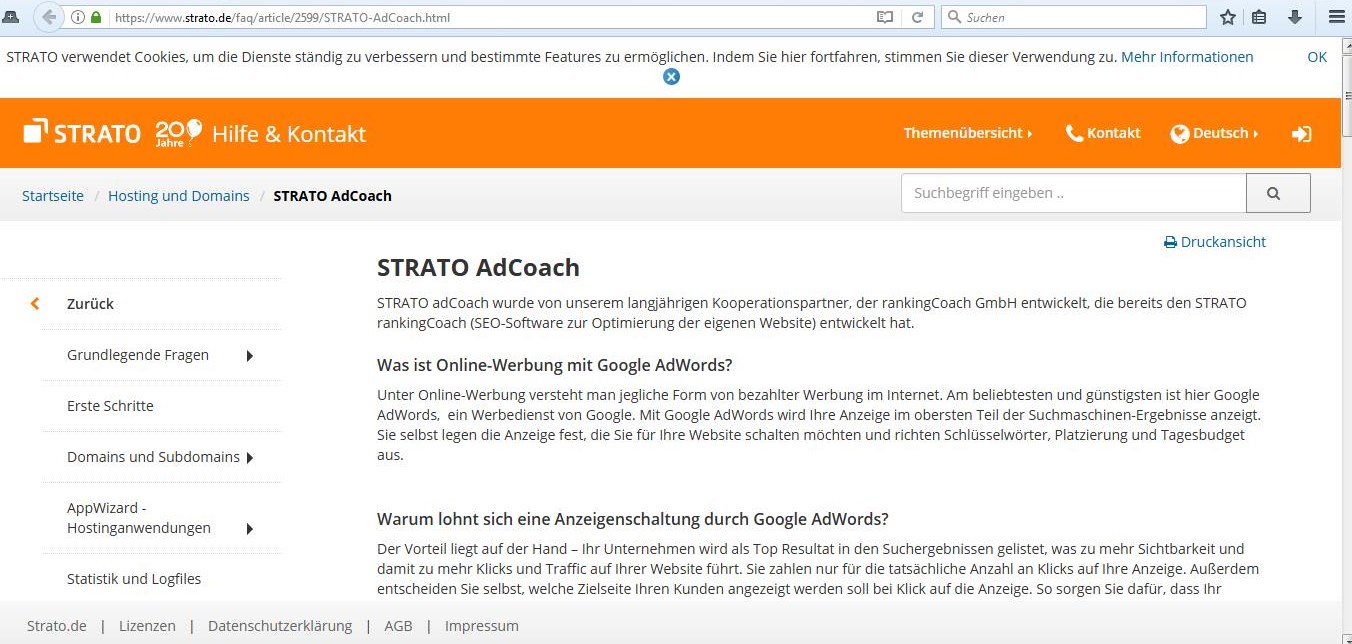Click the browser URL address field

click(490, 17)
